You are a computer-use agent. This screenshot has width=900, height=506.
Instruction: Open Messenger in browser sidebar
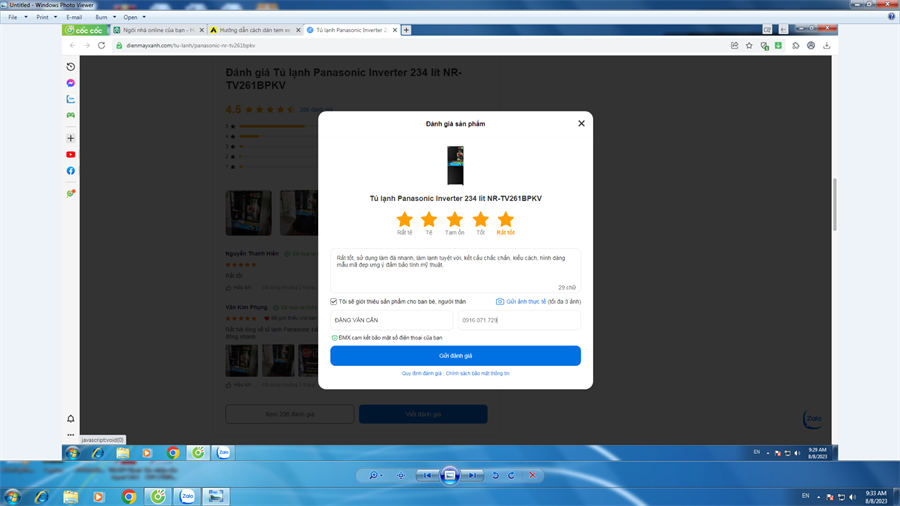71,83
